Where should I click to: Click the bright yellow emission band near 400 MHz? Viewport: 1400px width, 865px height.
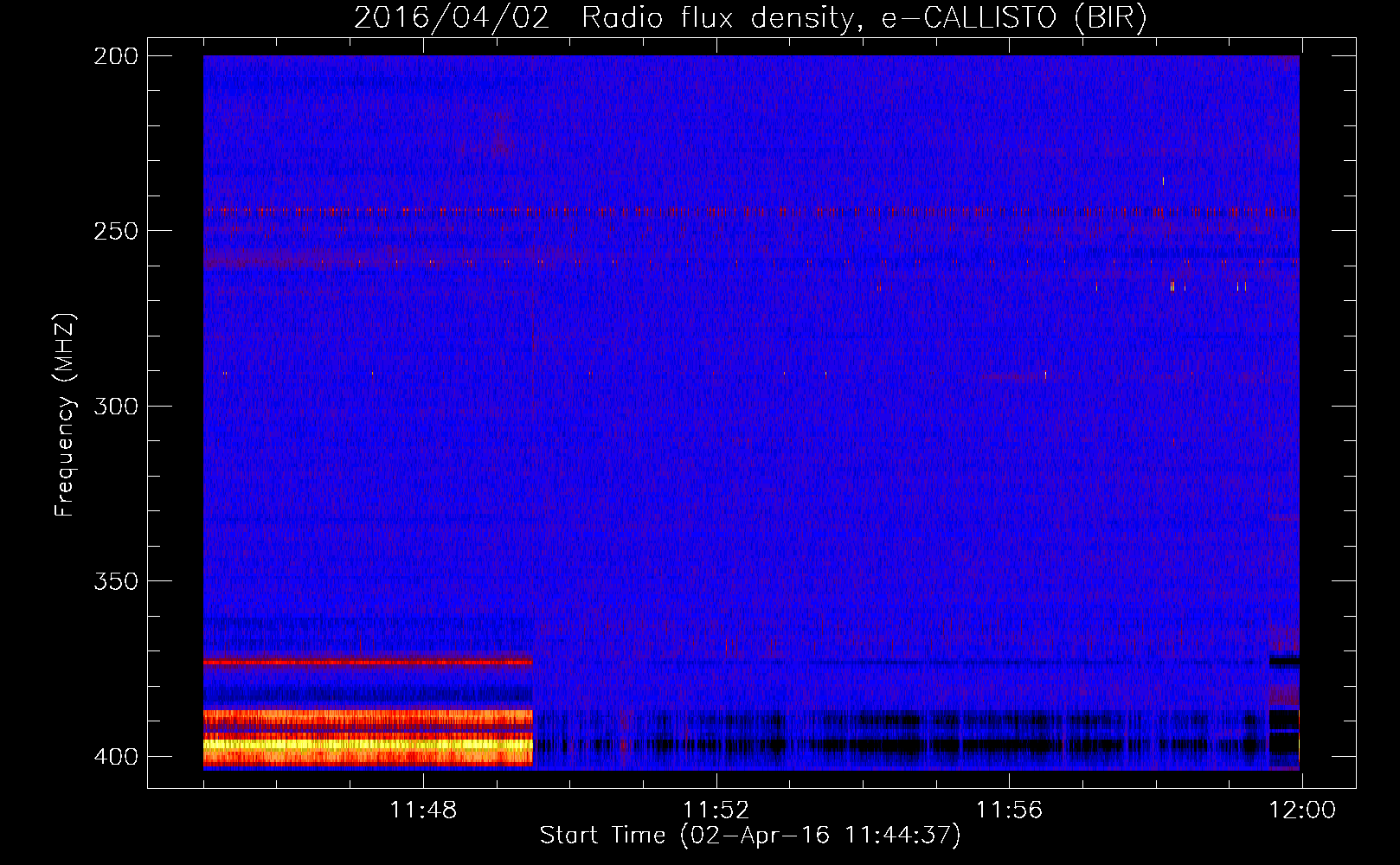[368, 744]
